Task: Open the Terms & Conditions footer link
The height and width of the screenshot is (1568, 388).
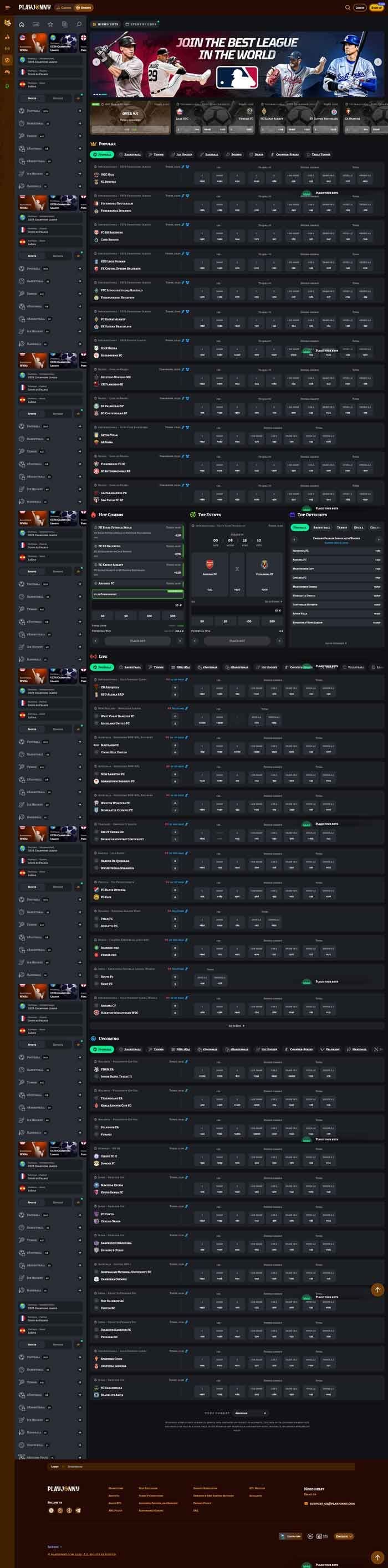Action: (x=150, y=1495)
